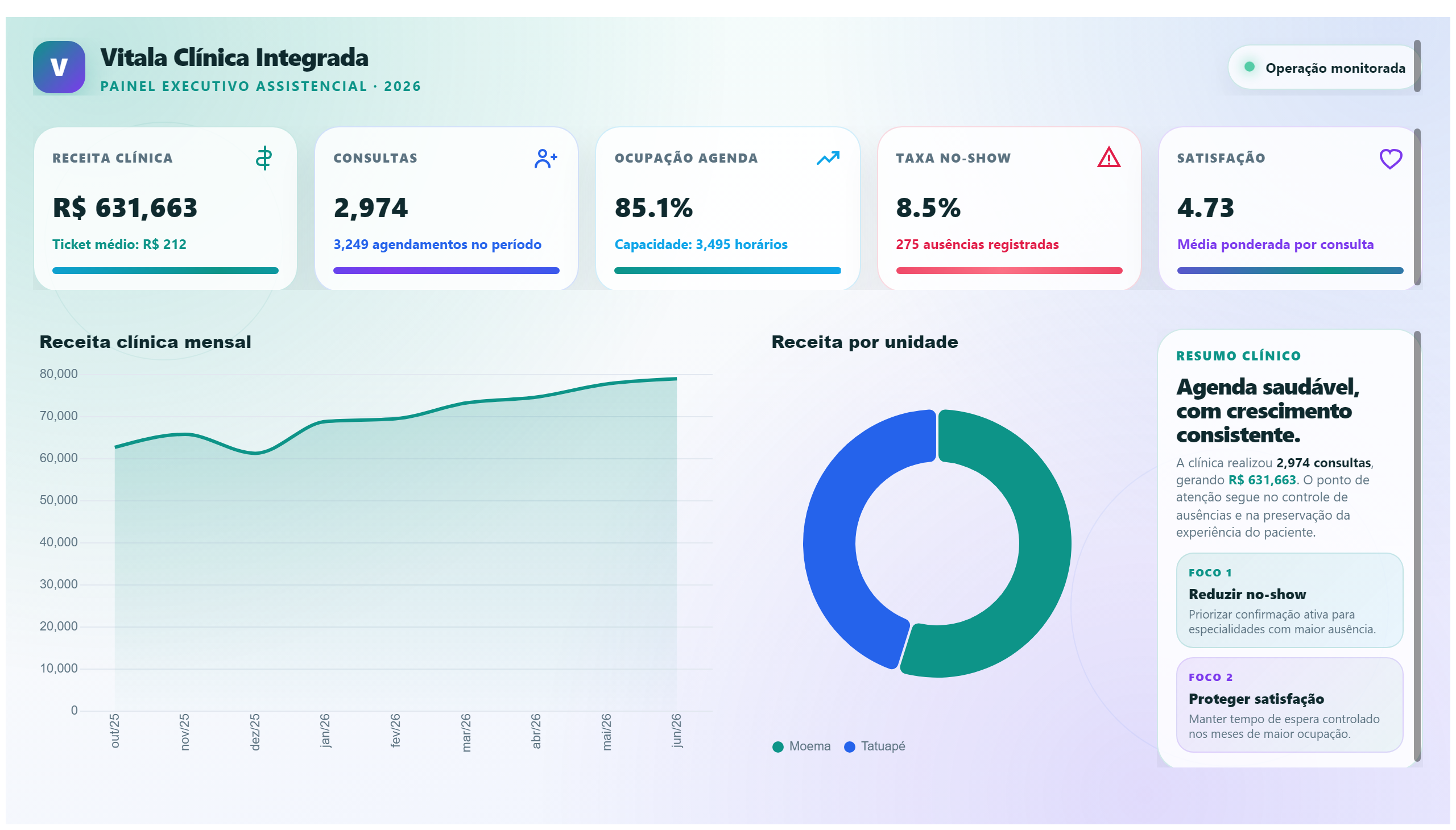Click the trending-up arrow icon in Ocupação Agenda

(x=828, y=158)
